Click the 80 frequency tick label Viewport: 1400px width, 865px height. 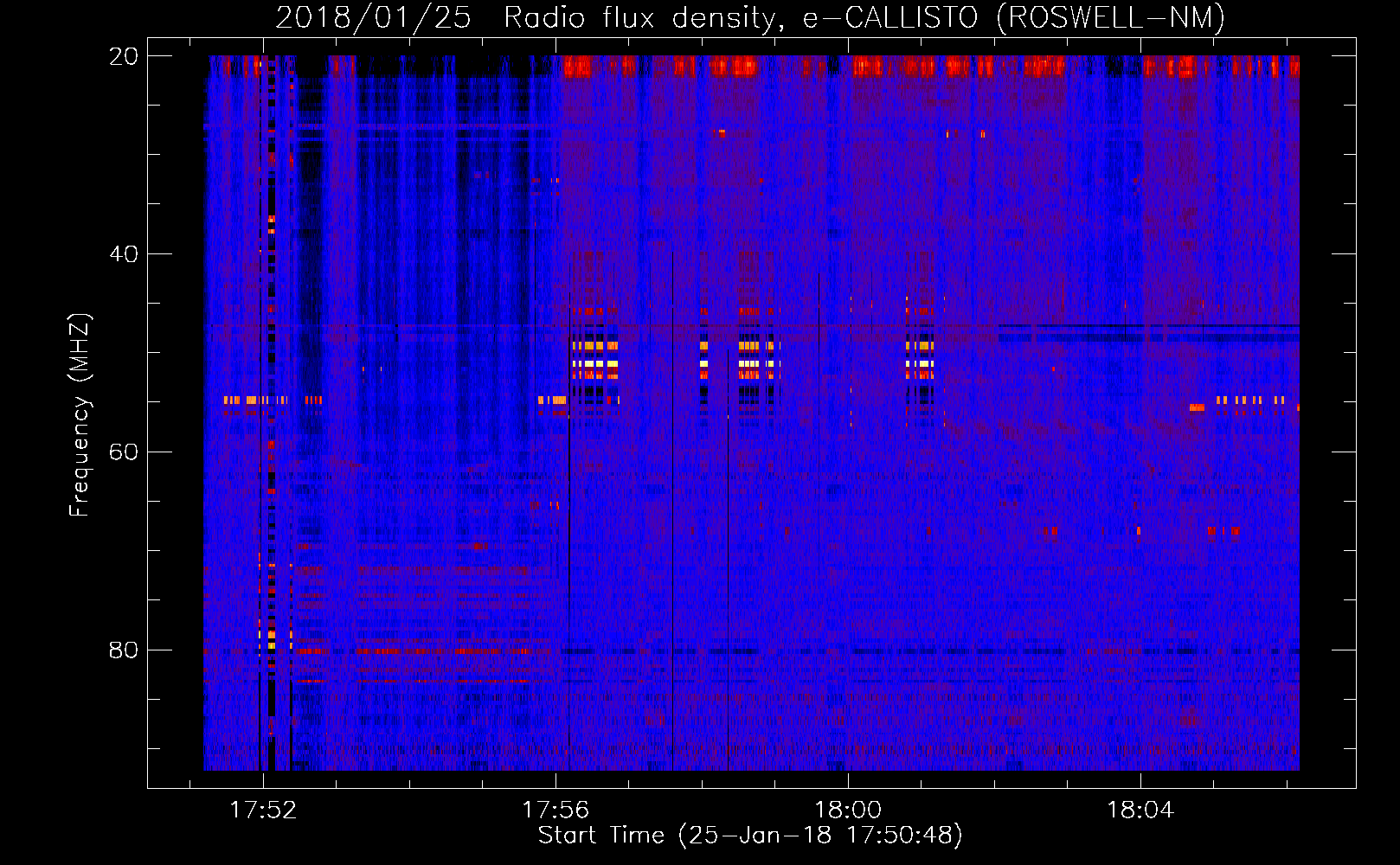pyautogui.click(x=123, y=650)
